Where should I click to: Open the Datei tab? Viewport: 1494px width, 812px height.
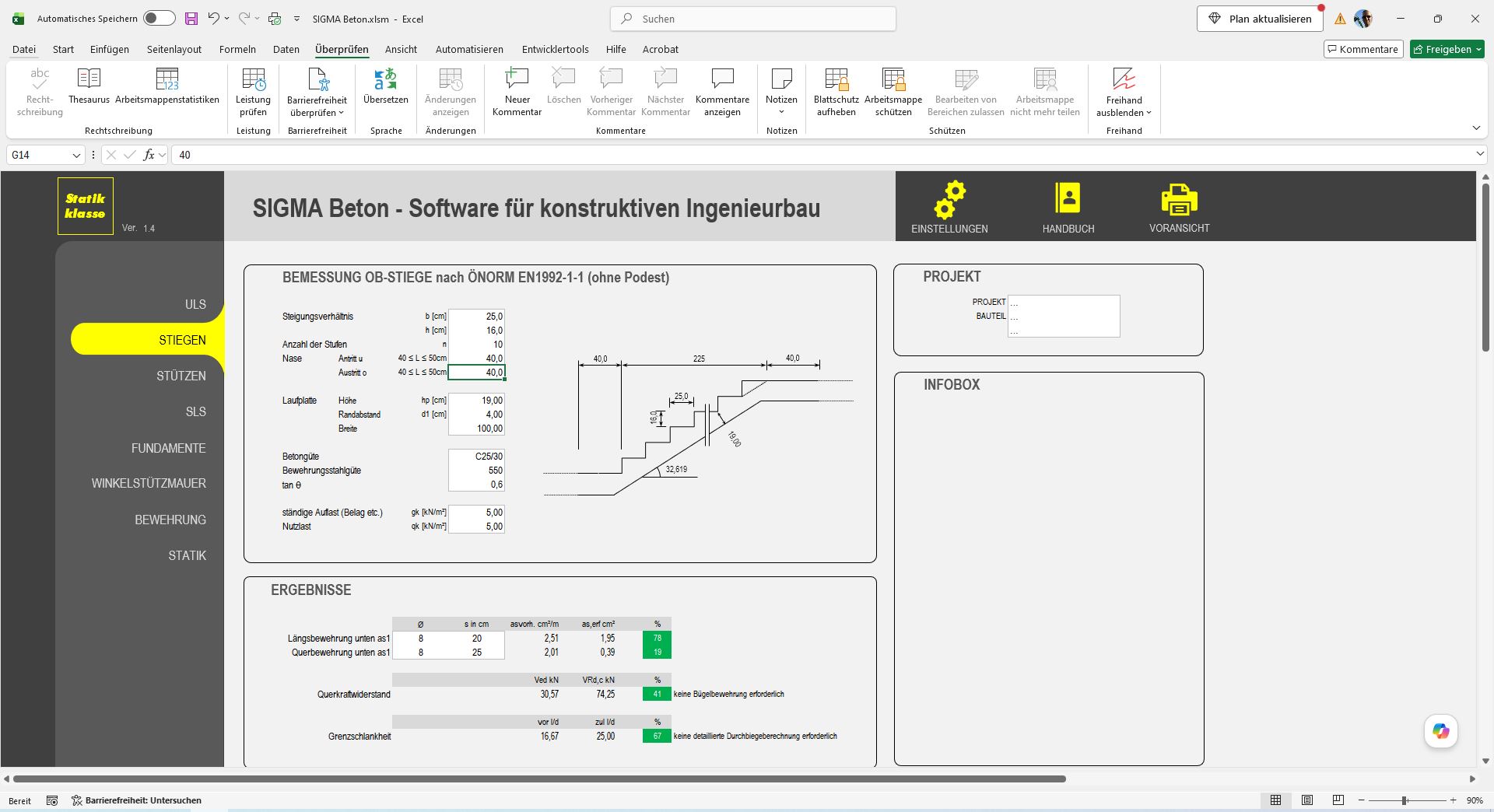tap(24, 49)
